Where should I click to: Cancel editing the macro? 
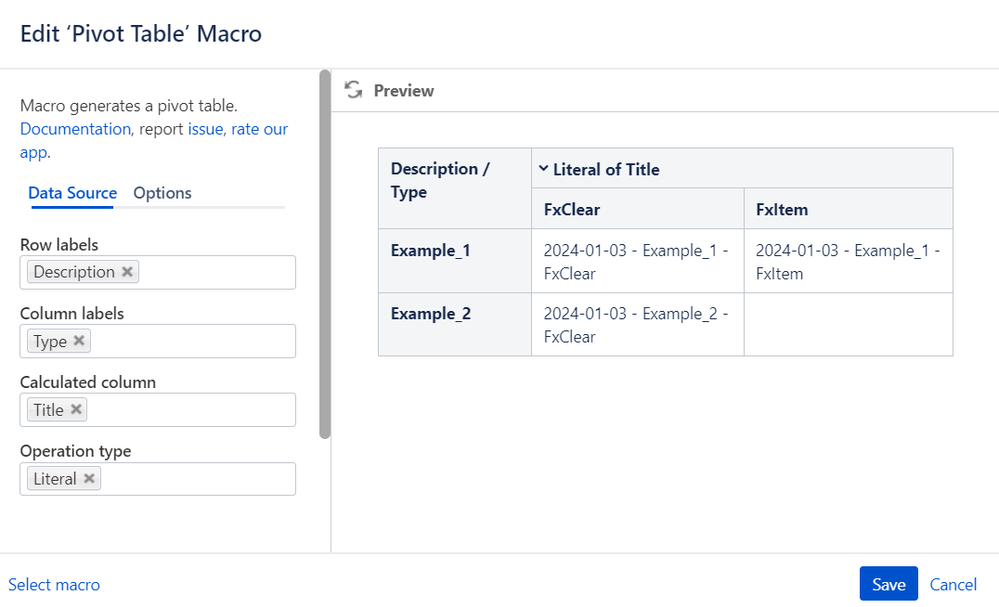(953, 584)
